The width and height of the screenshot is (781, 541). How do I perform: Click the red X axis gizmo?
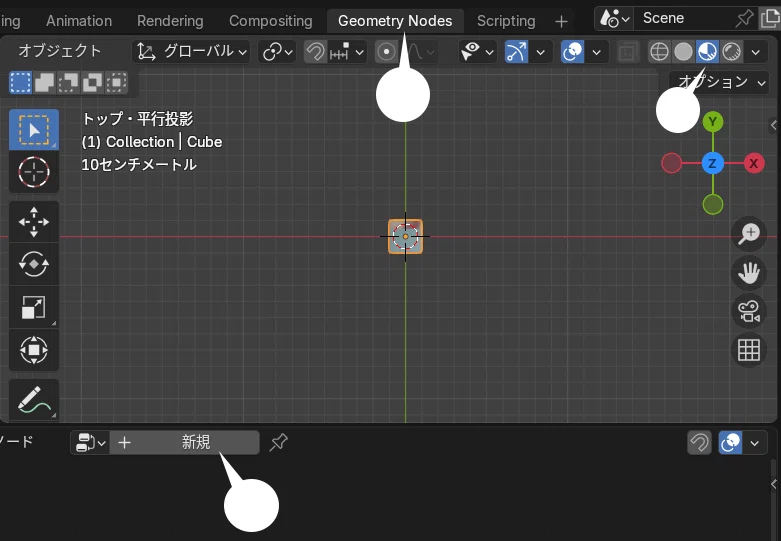[754, 163]
